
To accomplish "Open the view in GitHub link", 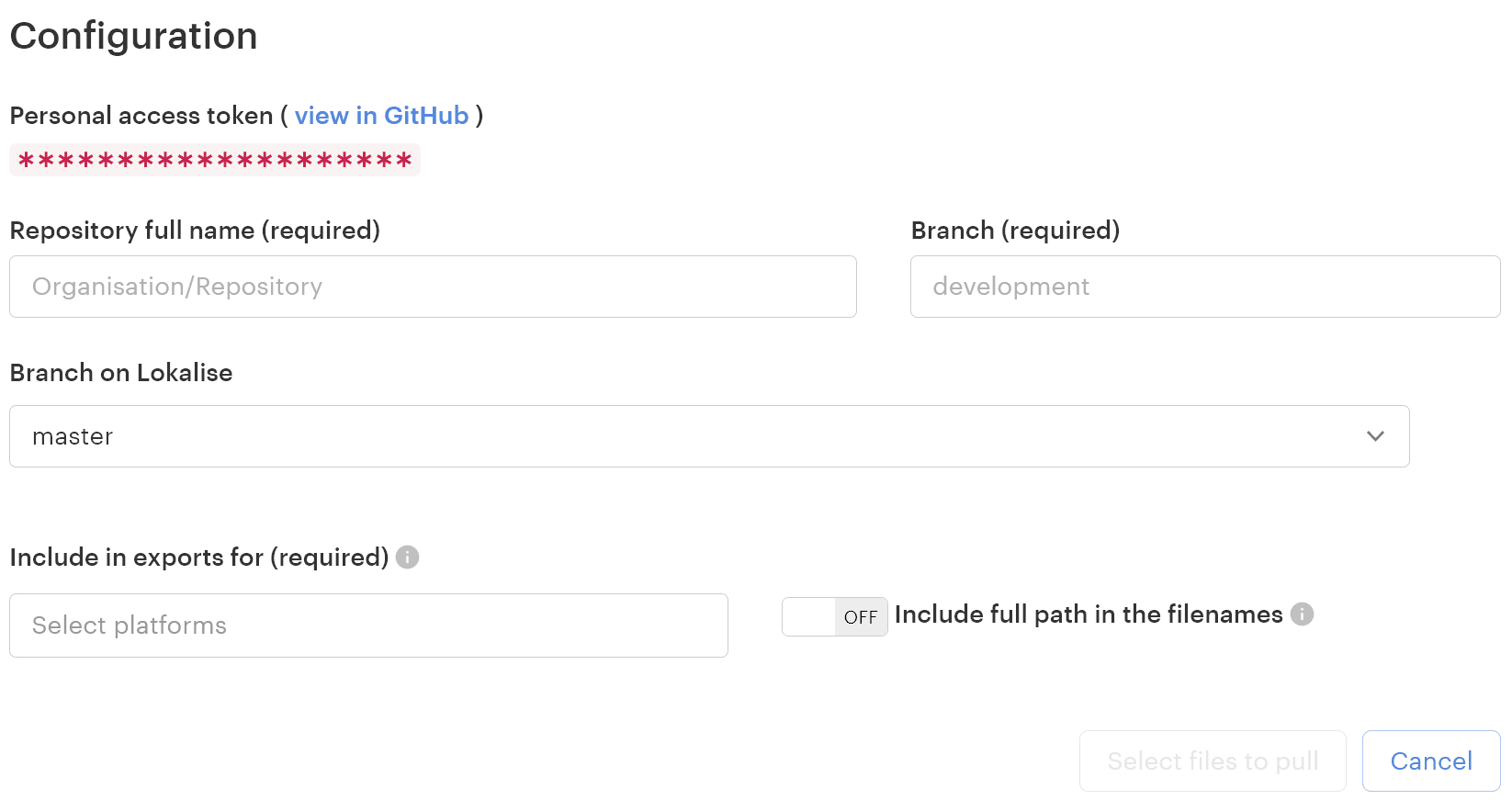I will pos(381,116).
